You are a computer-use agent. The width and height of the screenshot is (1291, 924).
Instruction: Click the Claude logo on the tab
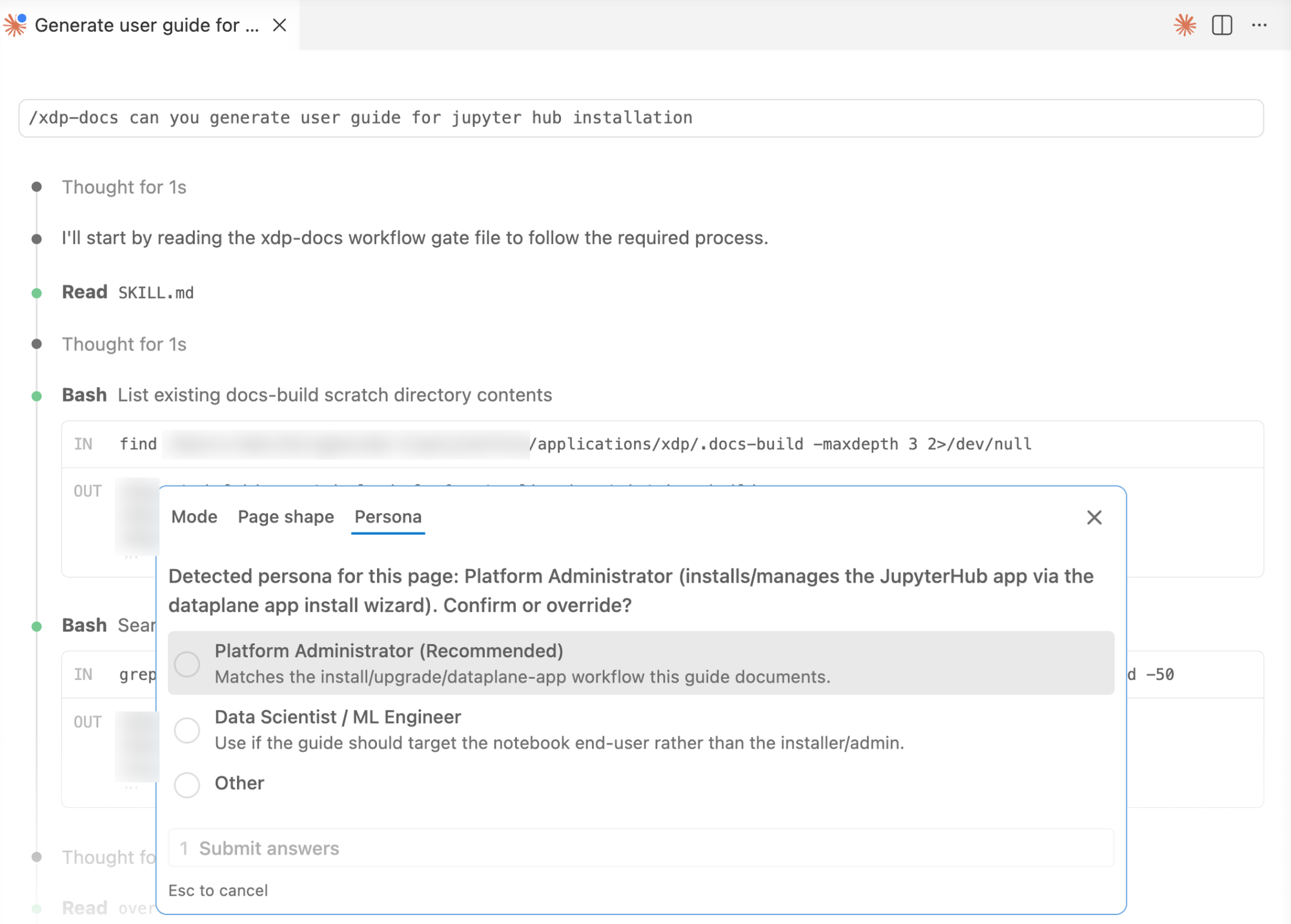click(15, 25)
